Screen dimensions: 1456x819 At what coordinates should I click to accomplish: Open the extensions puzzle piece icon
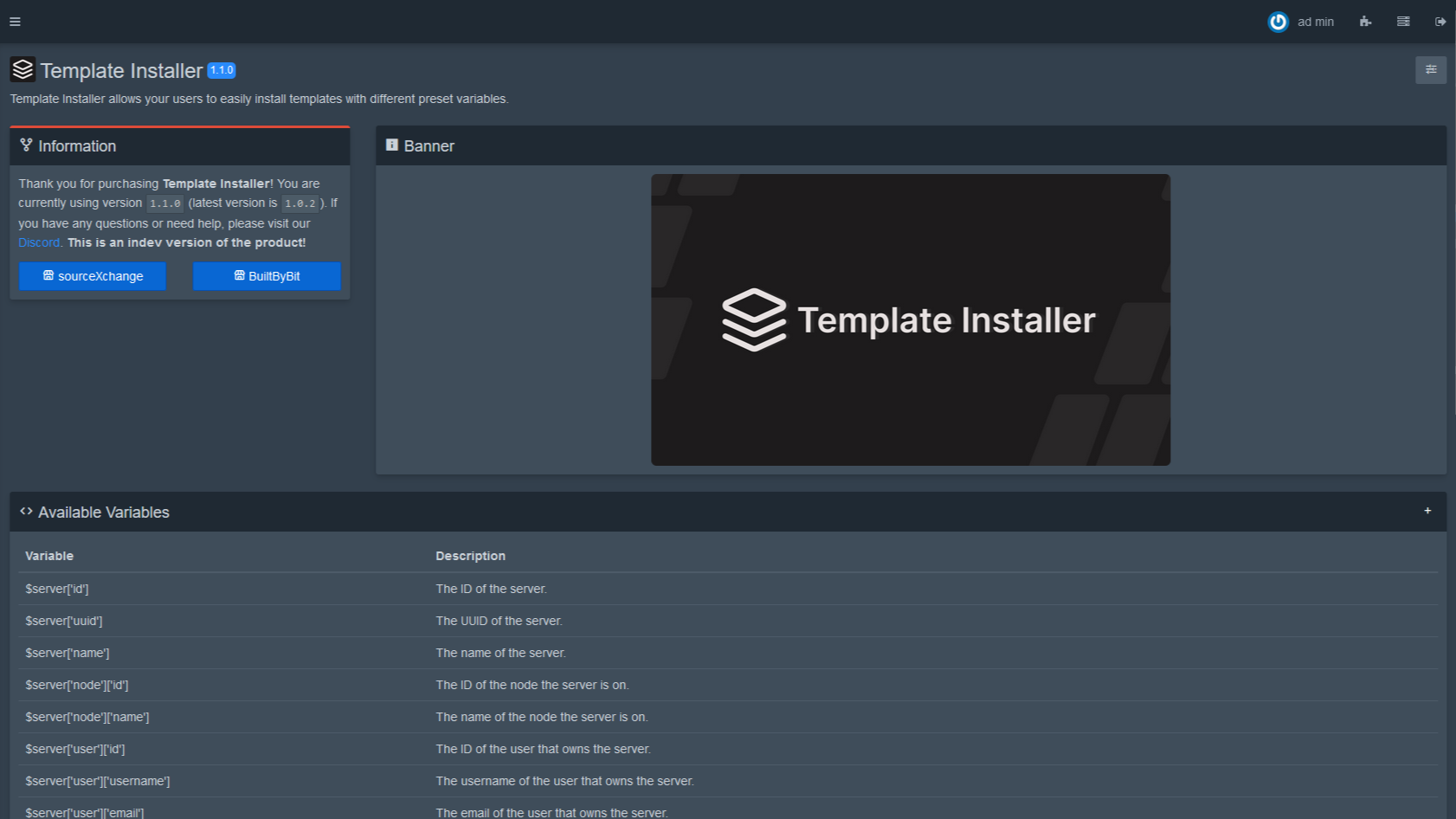1365,21
